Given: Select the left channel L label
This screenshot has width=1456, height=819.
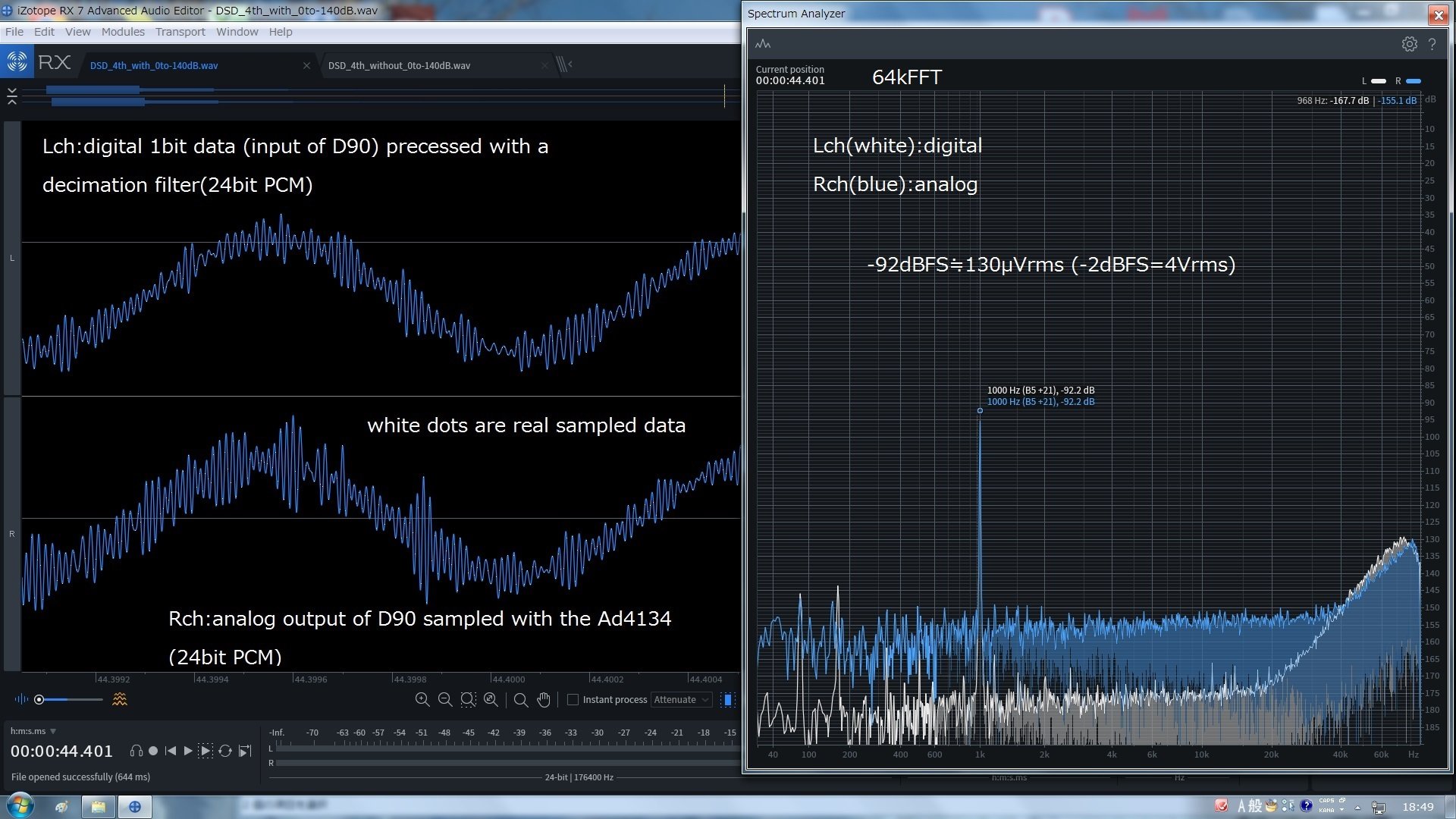Looking at the screenshot, I should [x=12, y=258].
